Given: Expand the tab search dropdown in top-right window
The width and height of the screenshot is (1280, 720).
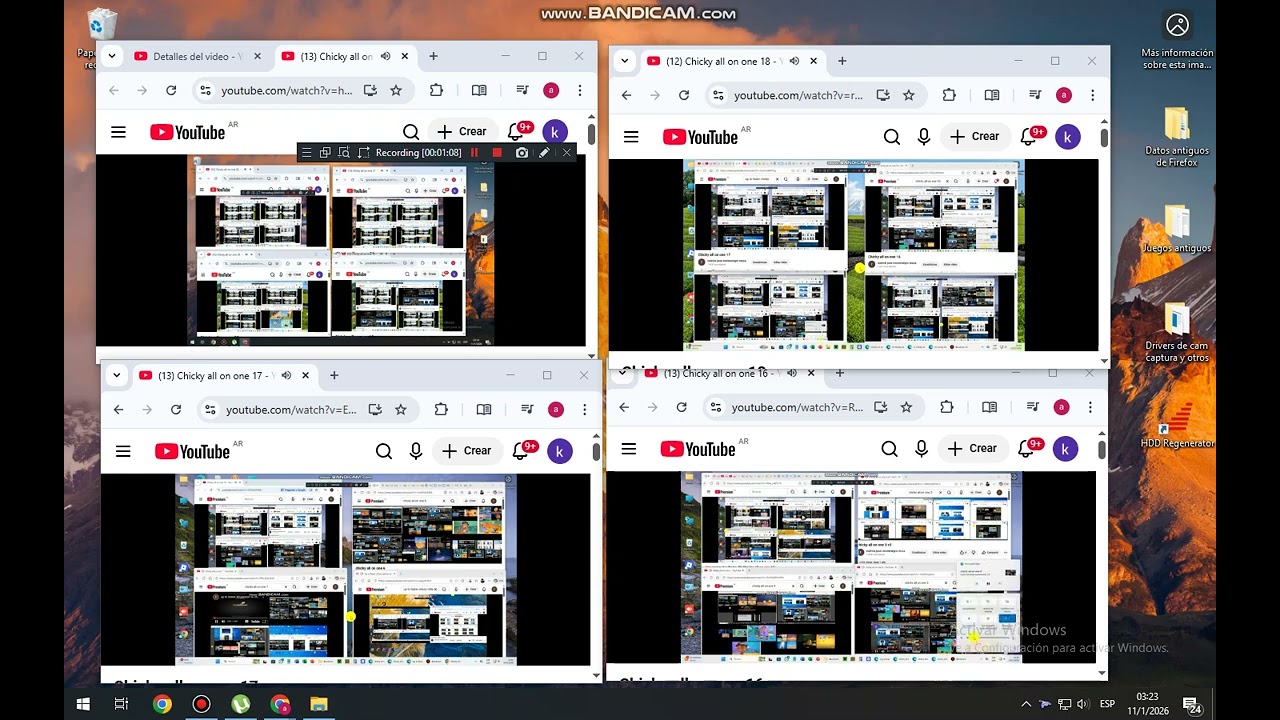Looking at the screenshot, I should pos(625,61).
